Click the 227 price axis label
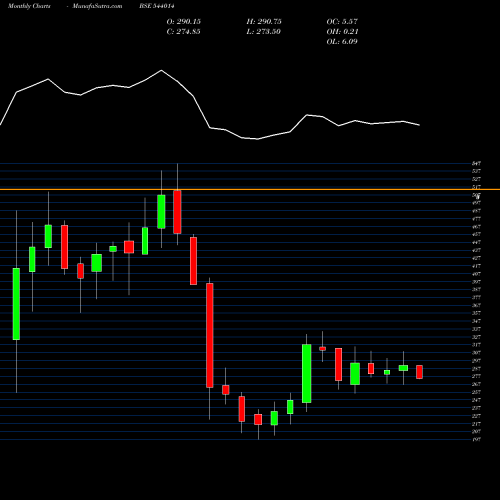The image size is (500, 500). coord(476,416)
